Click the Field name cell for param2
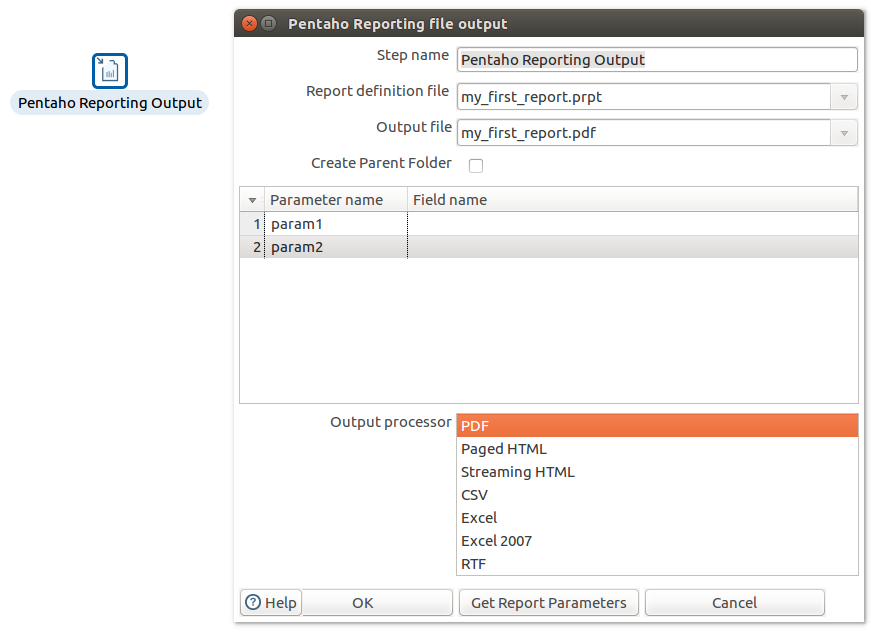Screen dimensions: 871x632 tap(633, 247)
